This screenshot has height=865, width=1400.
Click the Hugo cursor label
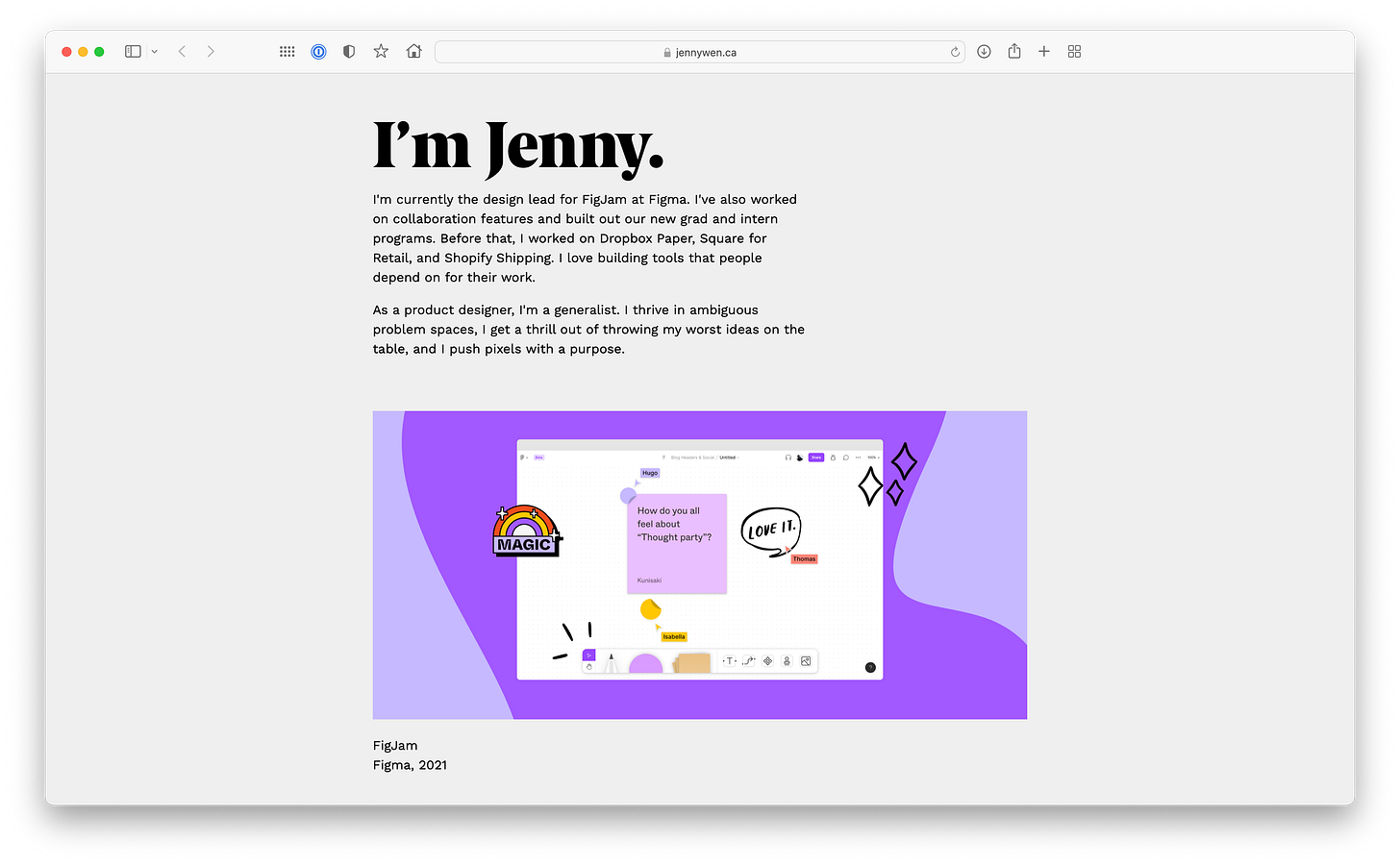click(650, 473)
